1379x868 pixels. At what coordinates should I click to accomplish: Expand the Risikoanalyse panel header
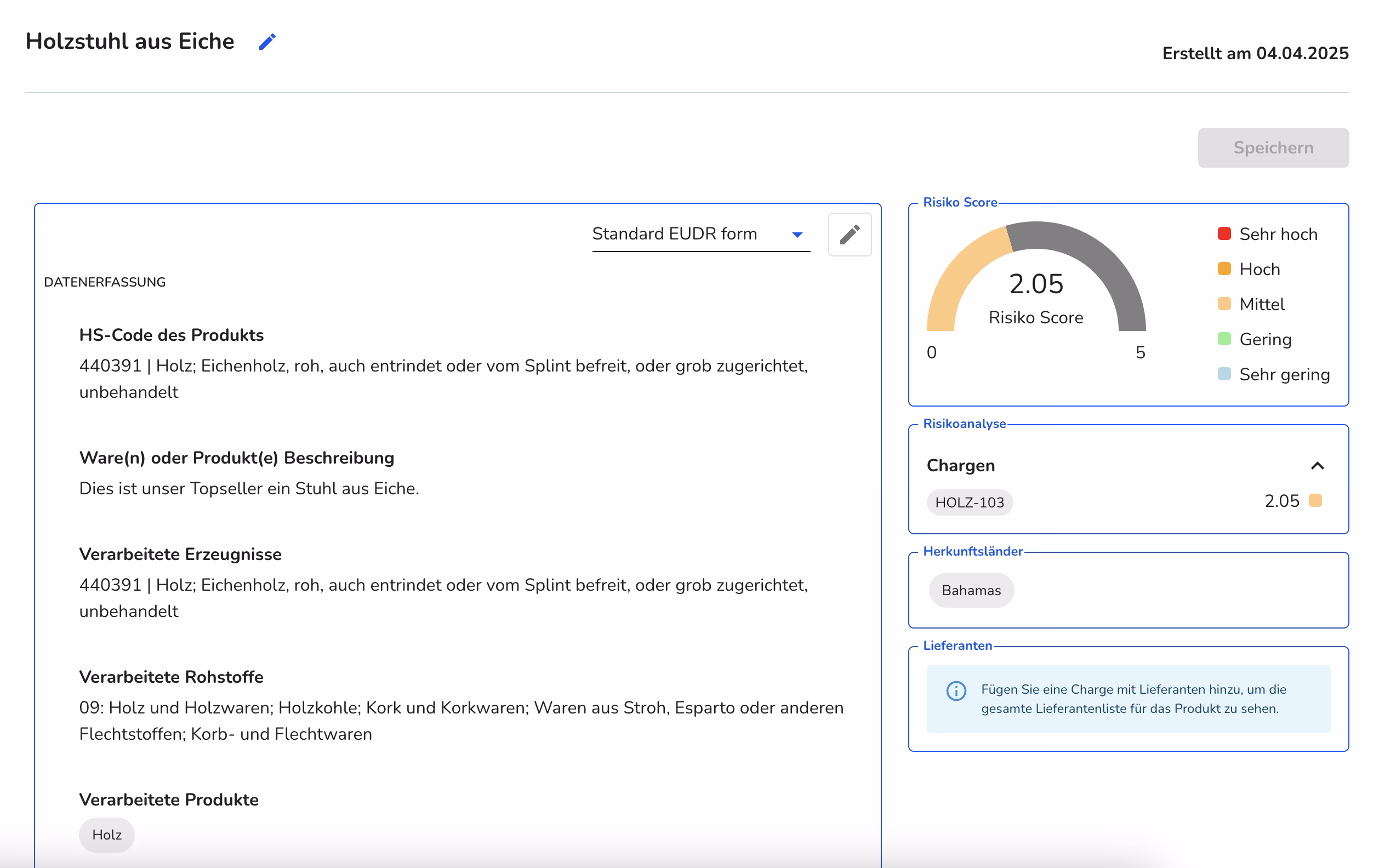pos(965,424)
